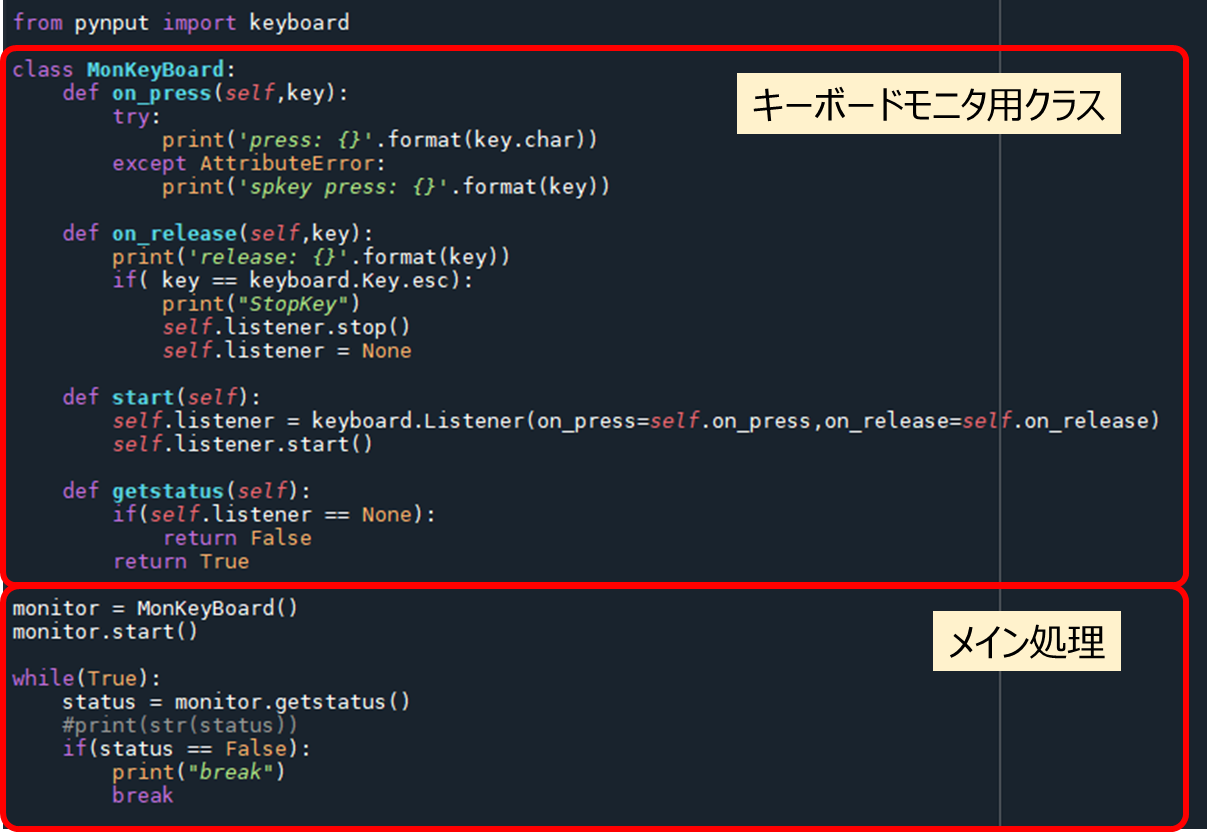Screen dimensions: 1207x832
Task: Click the break statement
Action: [x=142, y=795]
